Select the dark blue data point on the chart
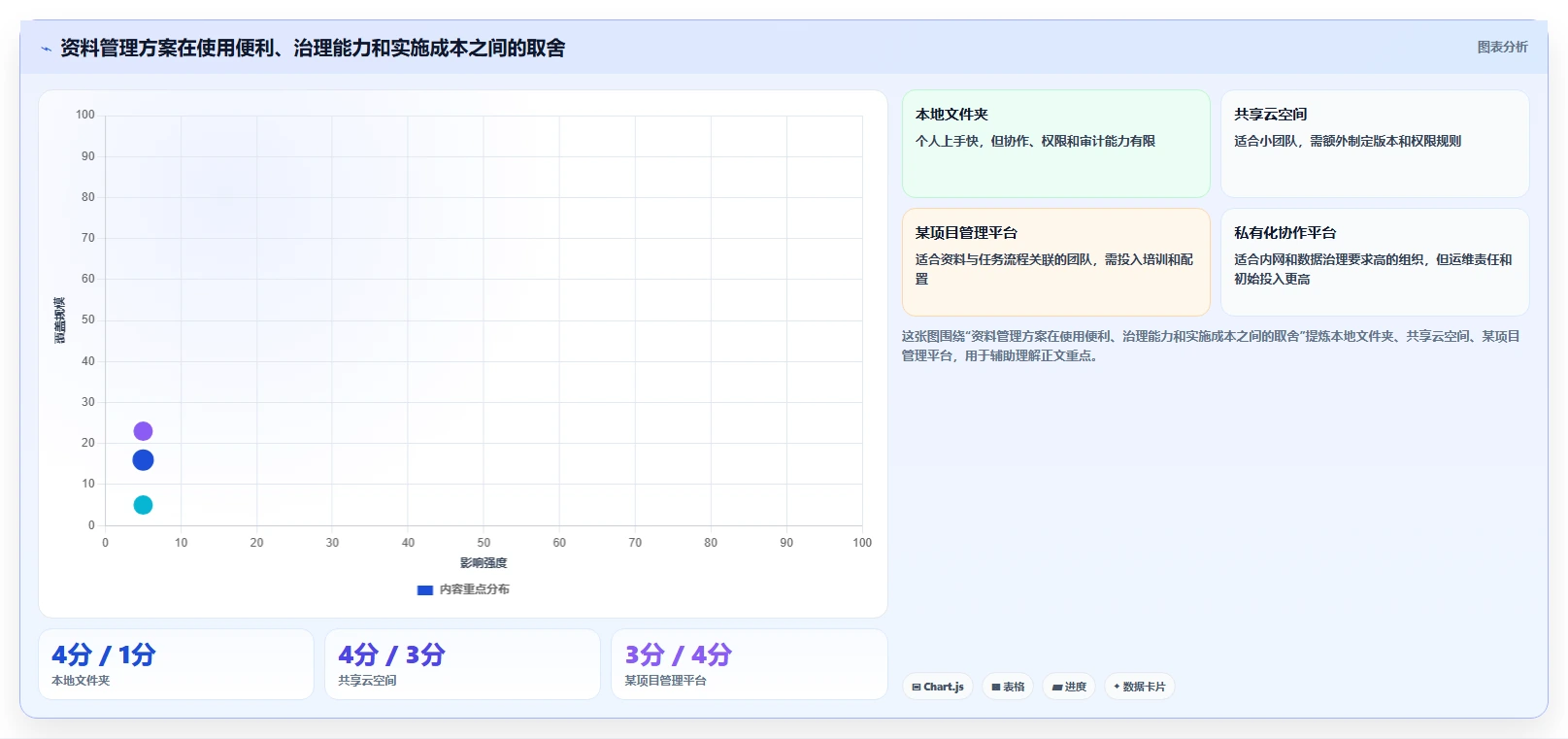1568x739 pixels. click(x=143, y=460)
